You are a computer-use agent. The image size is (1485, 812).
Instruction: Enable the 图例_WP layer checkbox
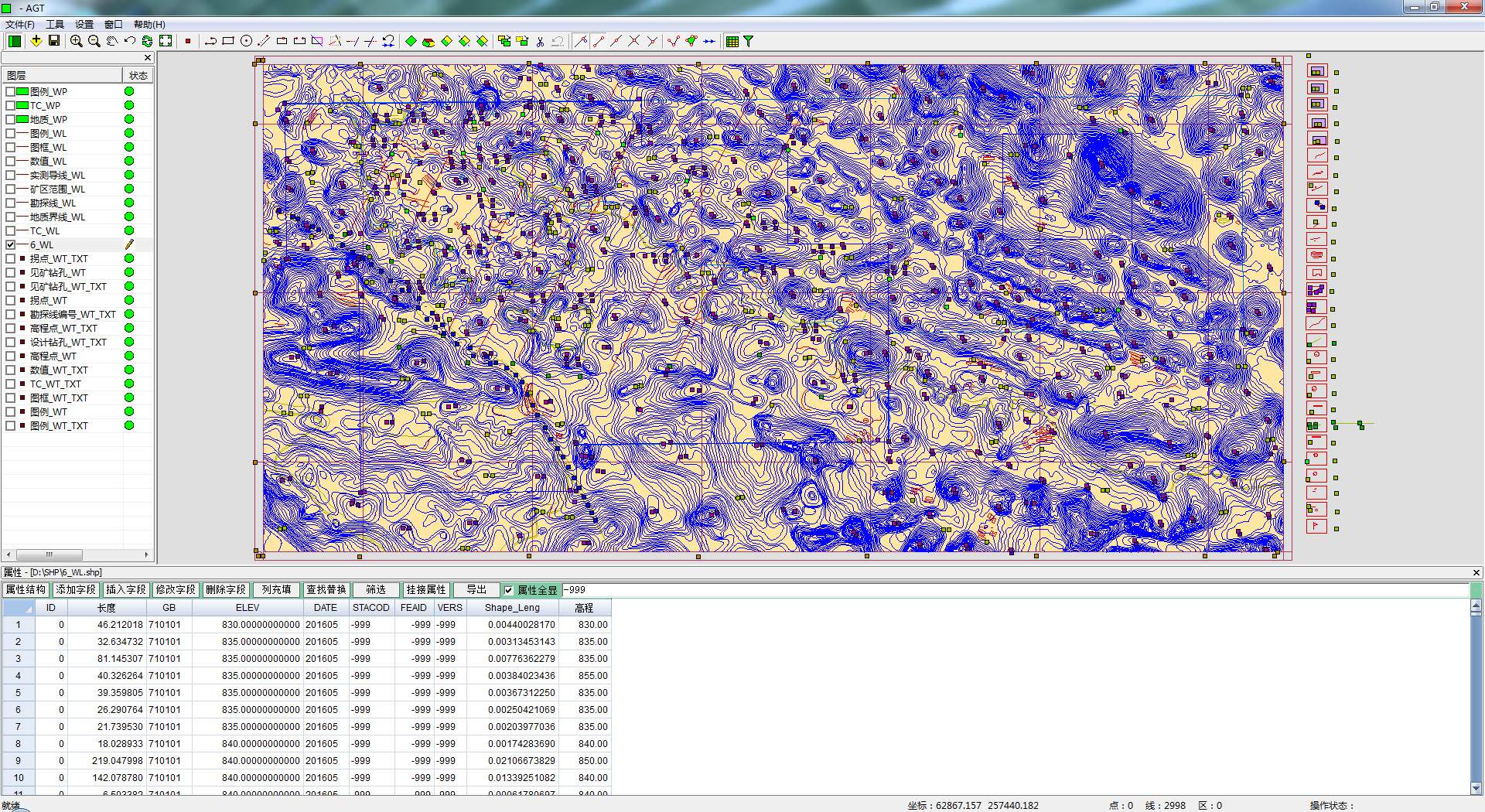click(10, 91)
